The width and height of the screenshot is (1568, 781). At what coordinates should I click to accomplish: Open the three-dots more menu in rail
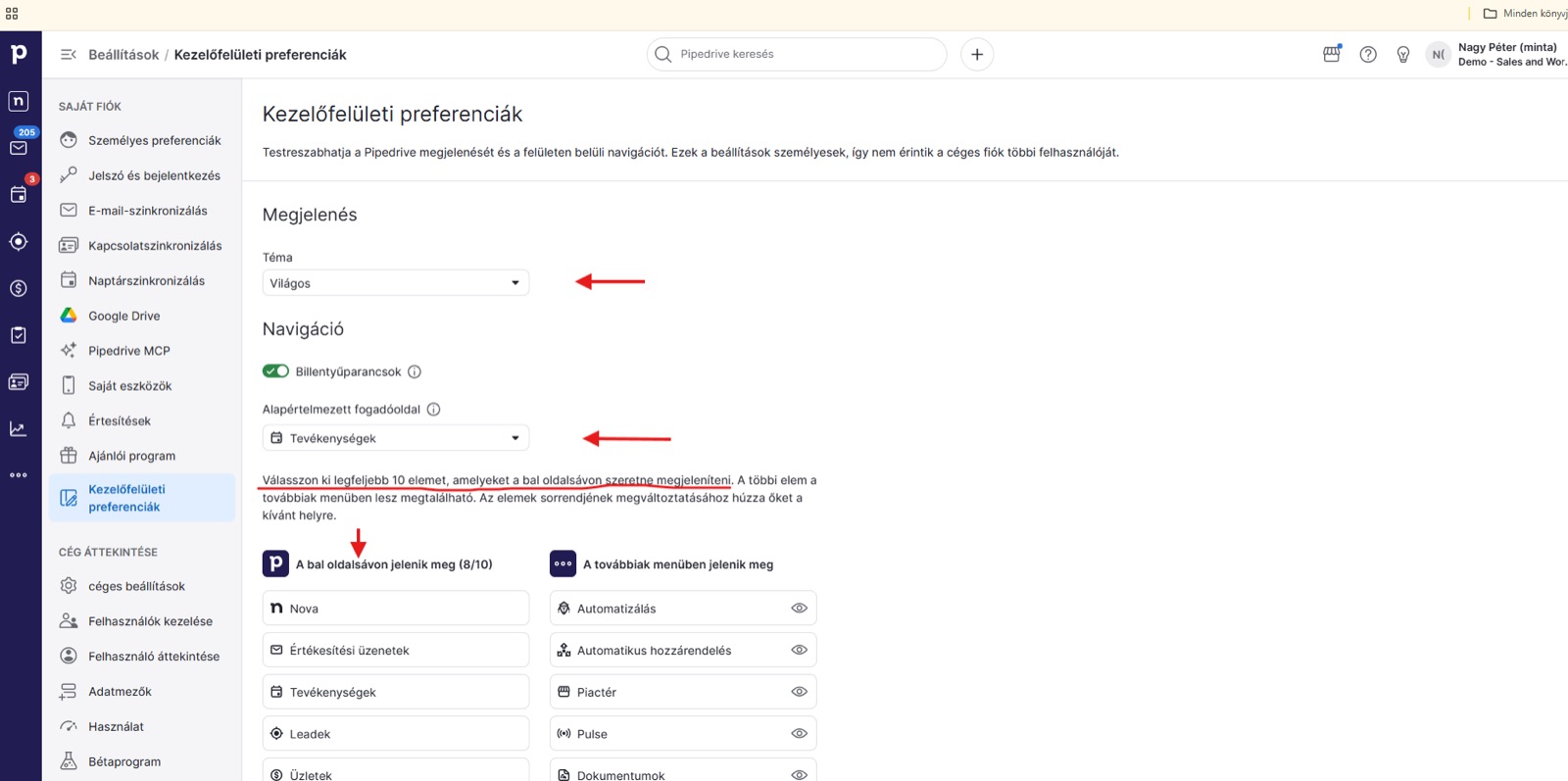19,475
